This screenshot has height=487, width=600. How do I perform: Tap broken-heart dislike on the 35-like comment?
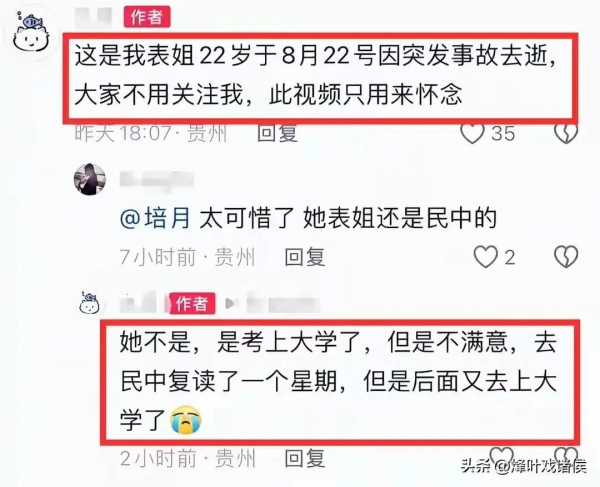(566, 133)
